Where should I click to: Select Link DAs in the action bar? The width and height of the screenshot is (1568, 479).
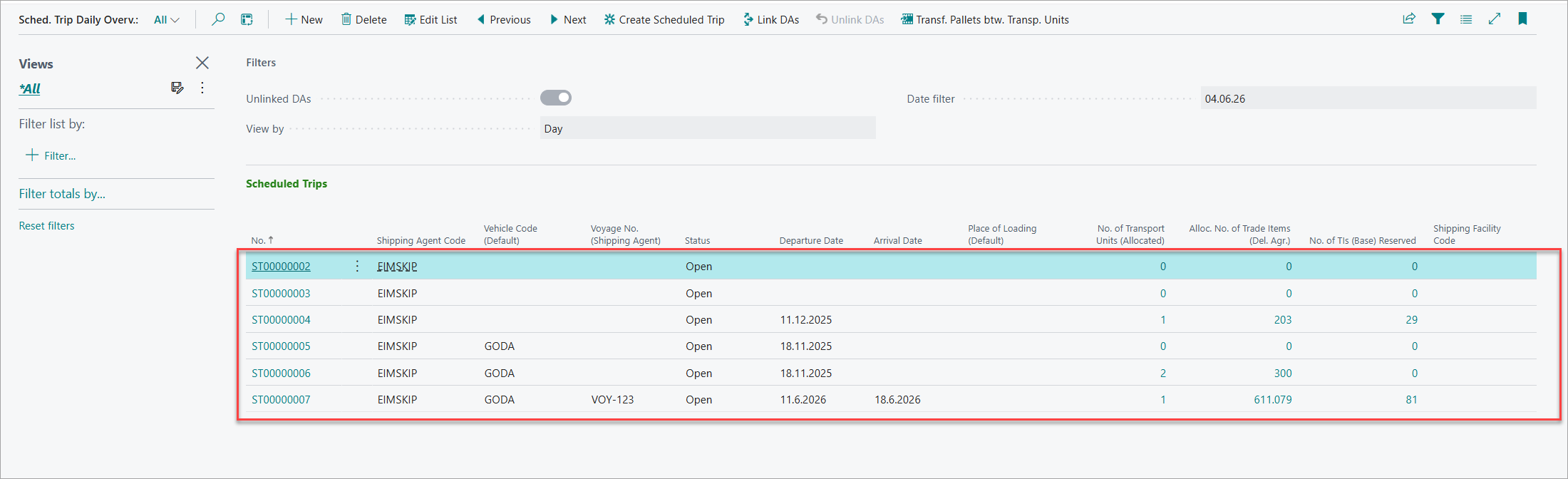pyautogui.click(x=771, y=20)
